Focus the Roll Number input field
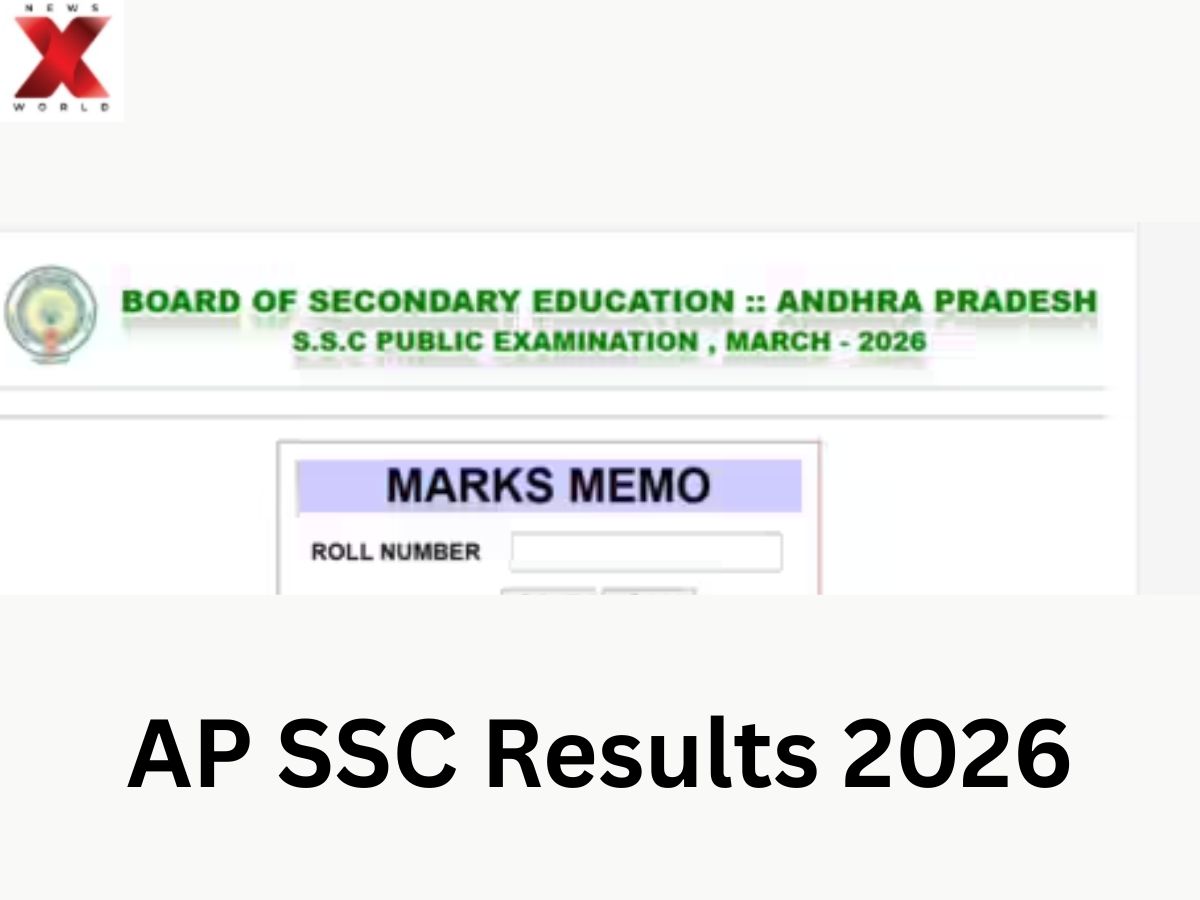 click(x=646, y=552)
